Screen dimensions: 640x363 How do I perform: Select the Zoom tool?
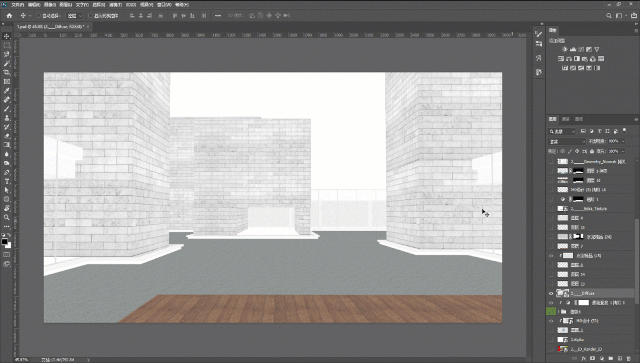click(x=7, y=217)
